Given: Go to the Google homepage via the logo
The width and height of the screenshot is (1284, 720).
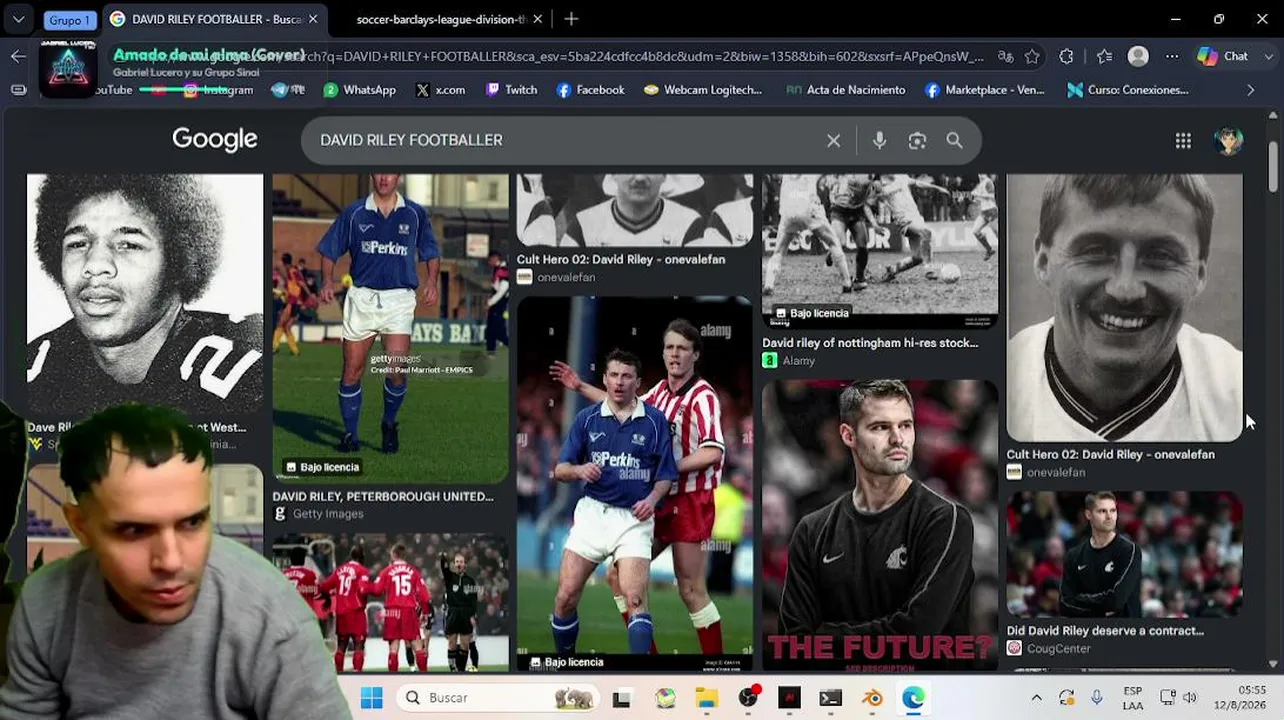Looking at the screenshot, I should [x=215, y=139].
